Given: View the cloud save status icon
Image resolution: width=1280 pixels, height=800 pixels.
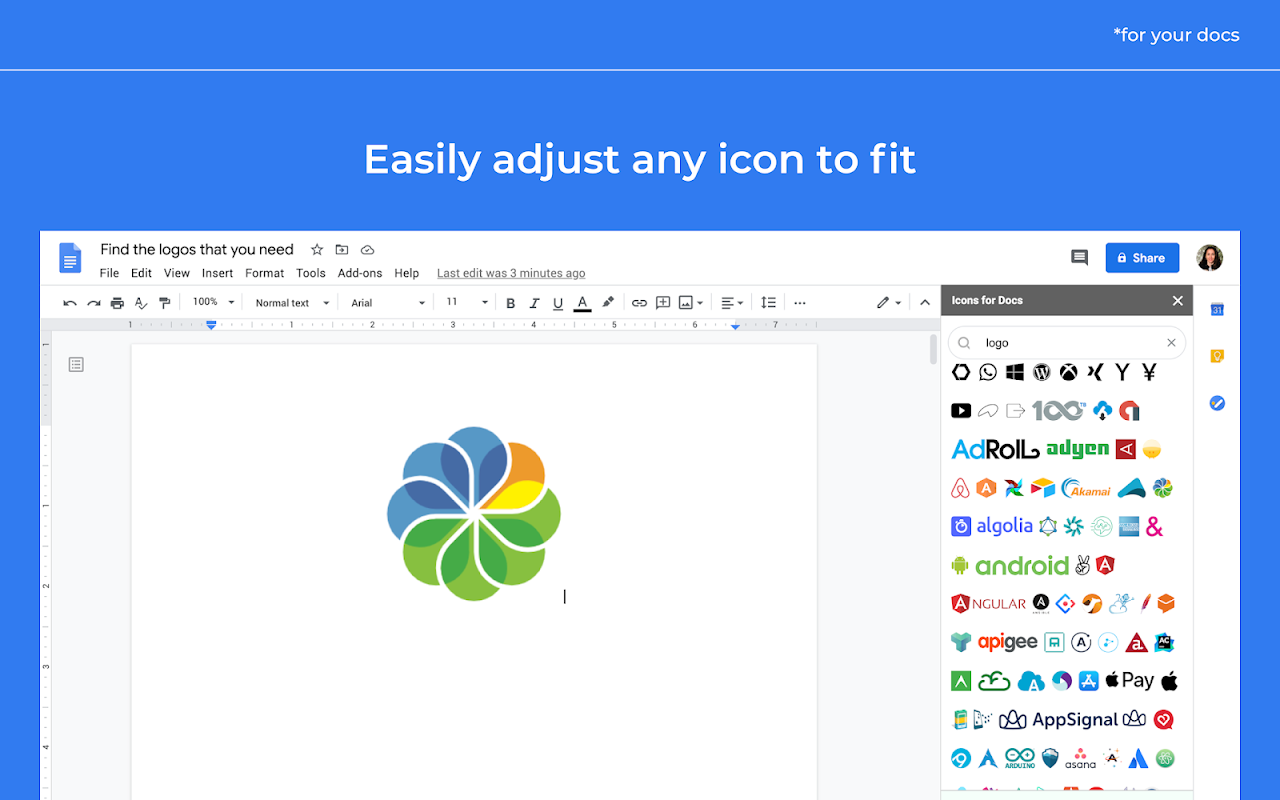Looking at the screenshot, I should 367,250.
